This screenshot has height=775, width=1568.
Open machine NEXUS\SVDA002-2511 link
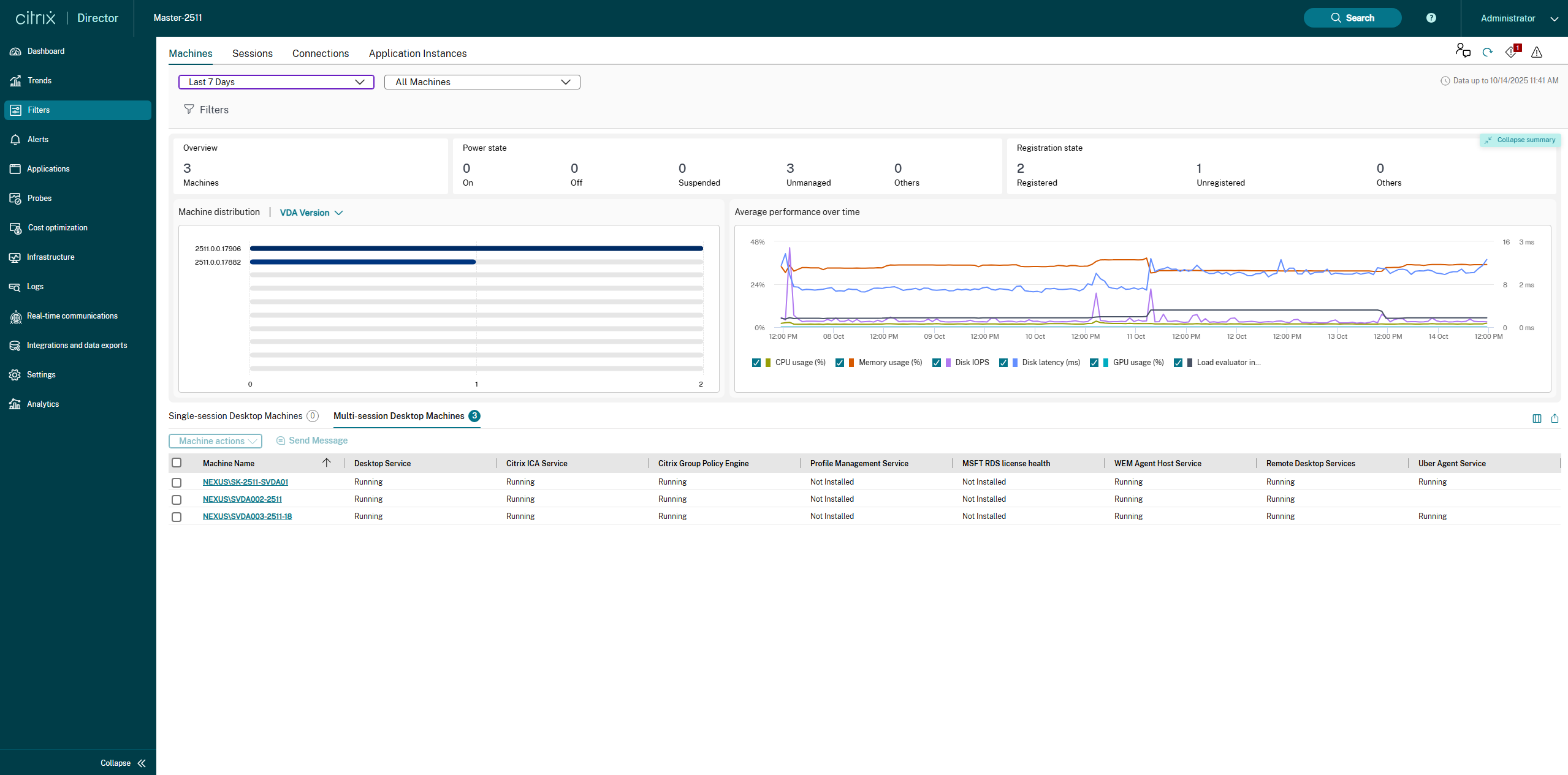tap(242, 499)
